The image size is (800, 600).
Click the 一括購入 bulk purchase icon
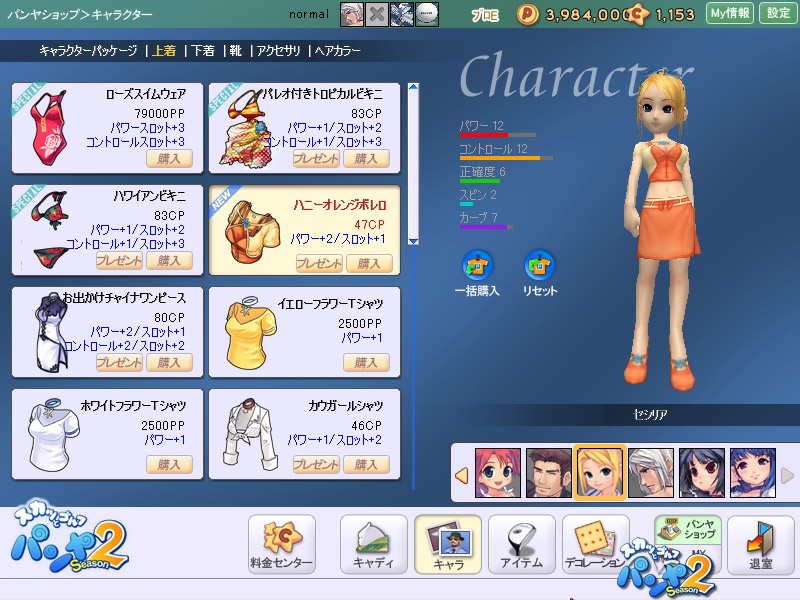tap(477, 266)
